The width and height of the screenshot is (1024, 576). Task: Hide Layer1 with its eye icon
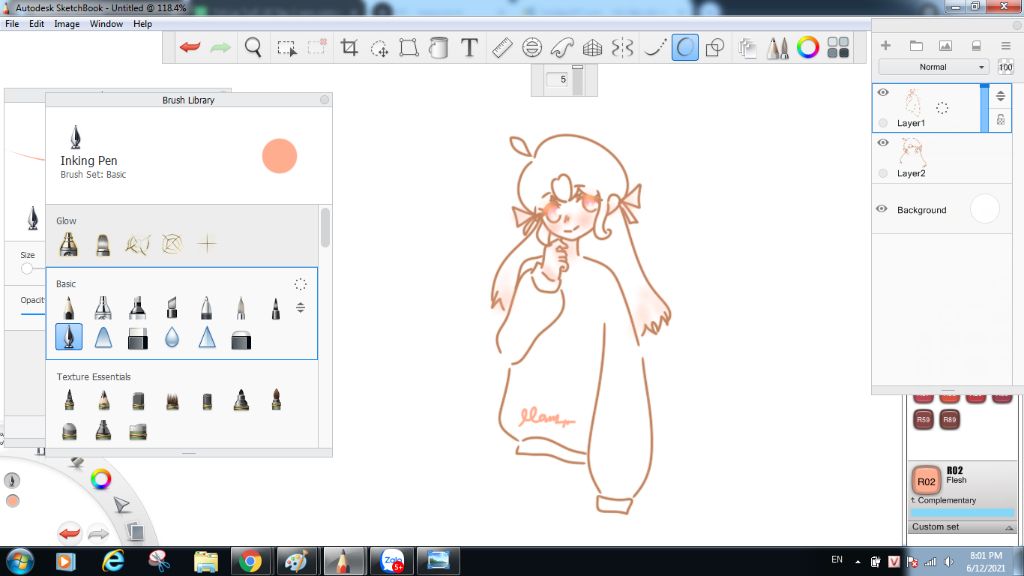click(x=883, y=92)
